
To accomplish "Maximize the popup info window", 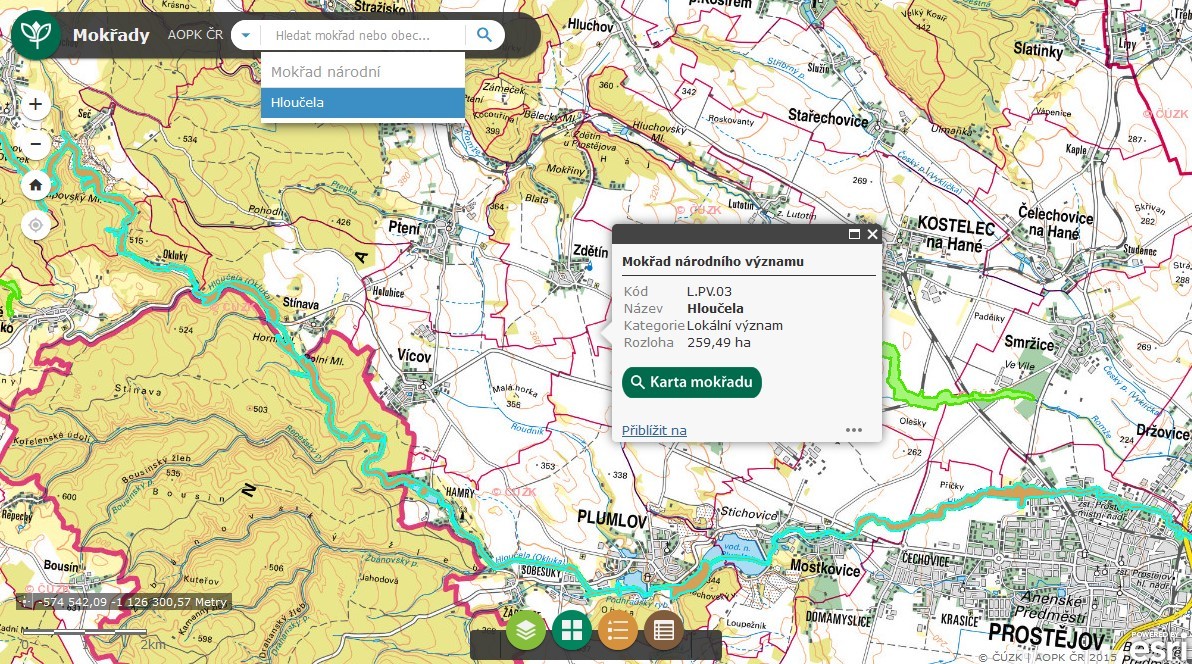I will point(854,234).
